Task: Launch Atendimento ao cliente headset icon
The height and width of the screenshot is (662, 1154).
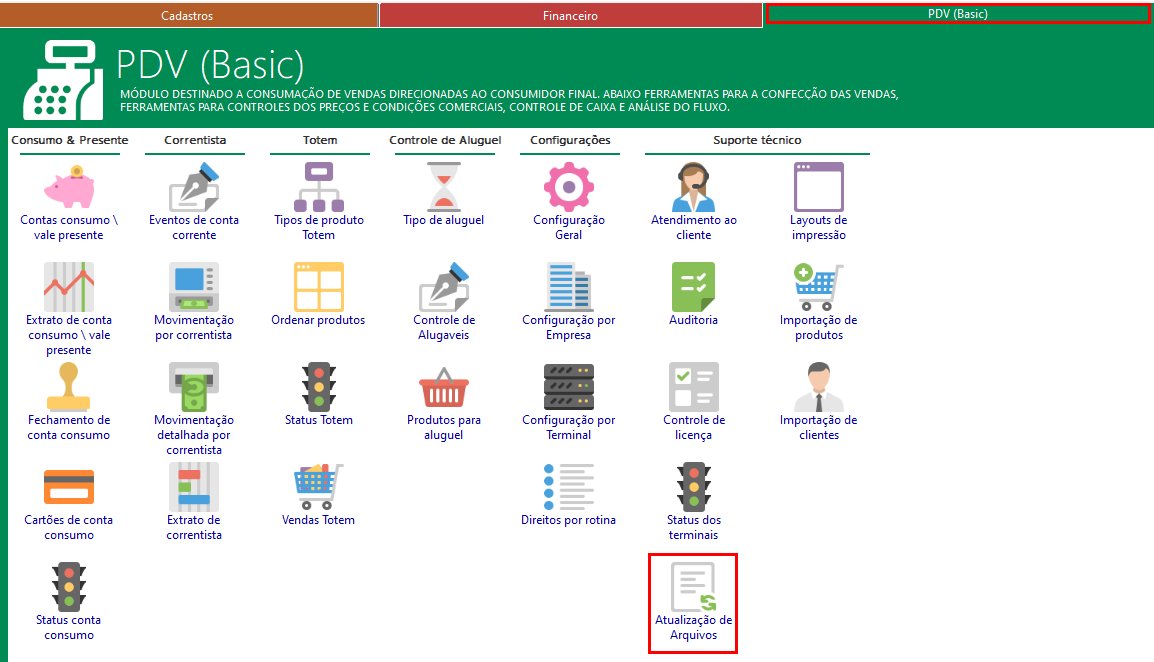Action: (x=693, y=187)
